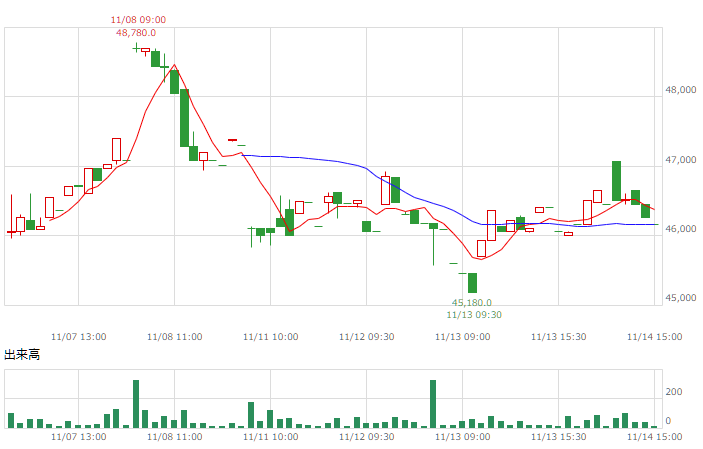The height and width of the screenshot is (449, 703).
Task: Click price chart date label 11/12 09:30
Action: point(367,337)
